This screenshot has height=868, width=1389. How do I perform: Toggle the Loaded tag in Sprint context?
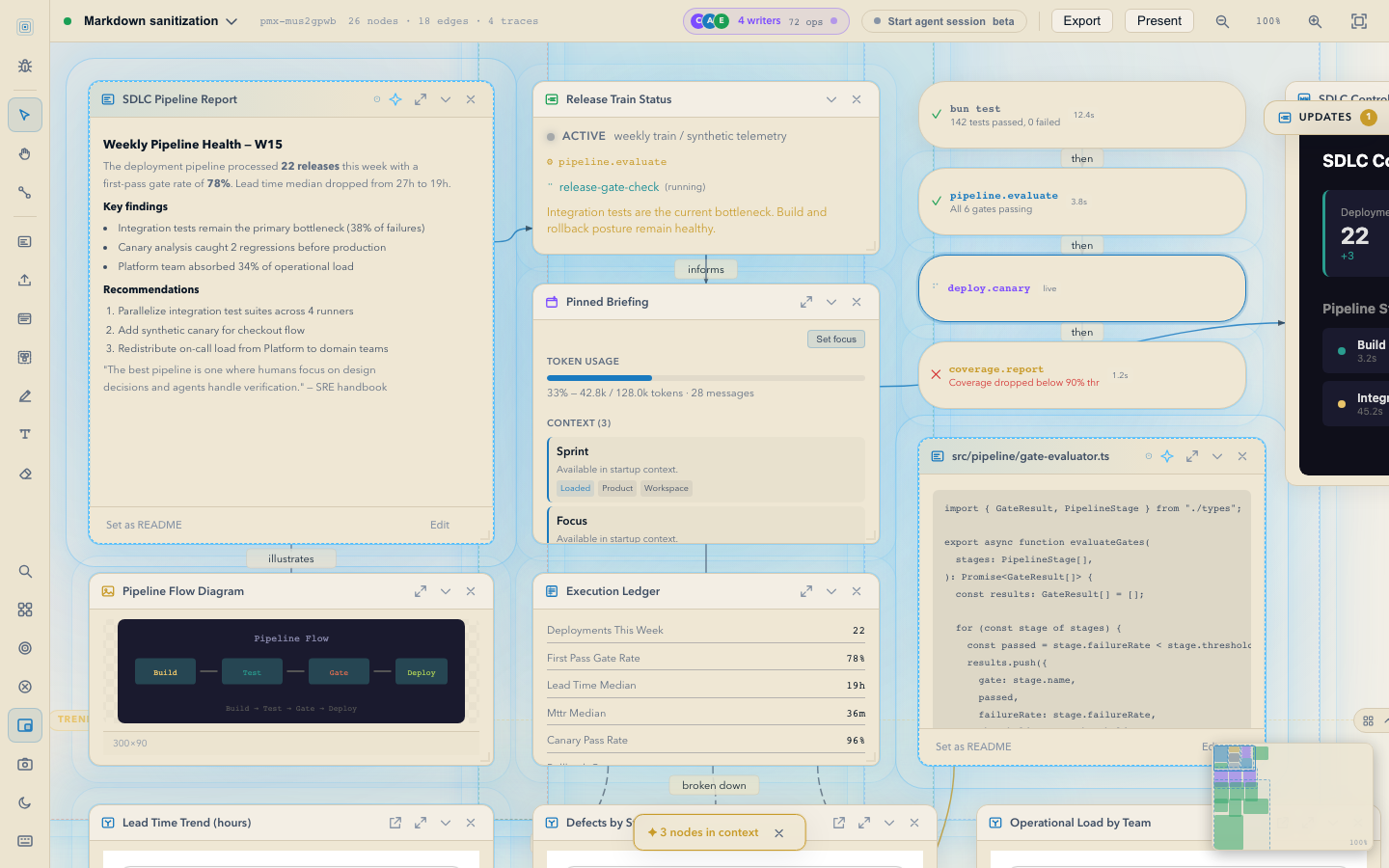(x=575, y=488)
